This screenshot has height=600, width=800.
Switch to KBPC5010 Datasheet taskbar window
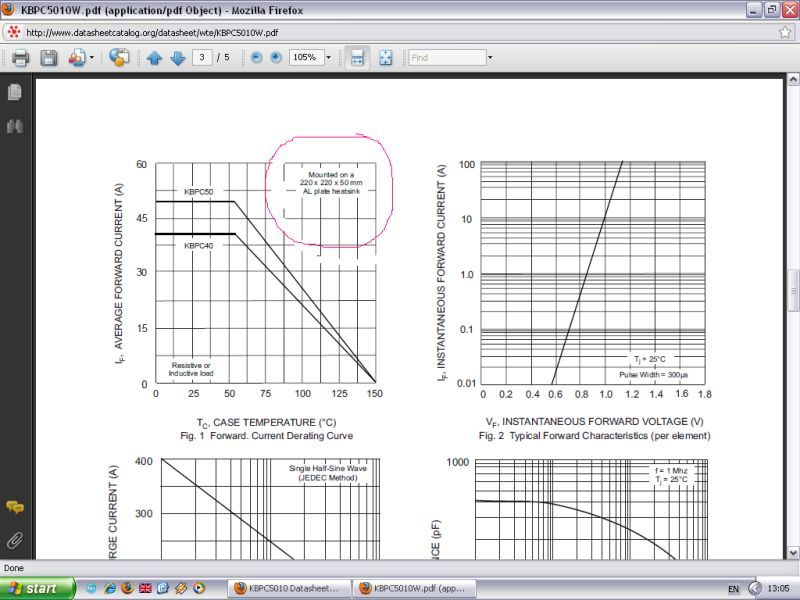point(289,588)
